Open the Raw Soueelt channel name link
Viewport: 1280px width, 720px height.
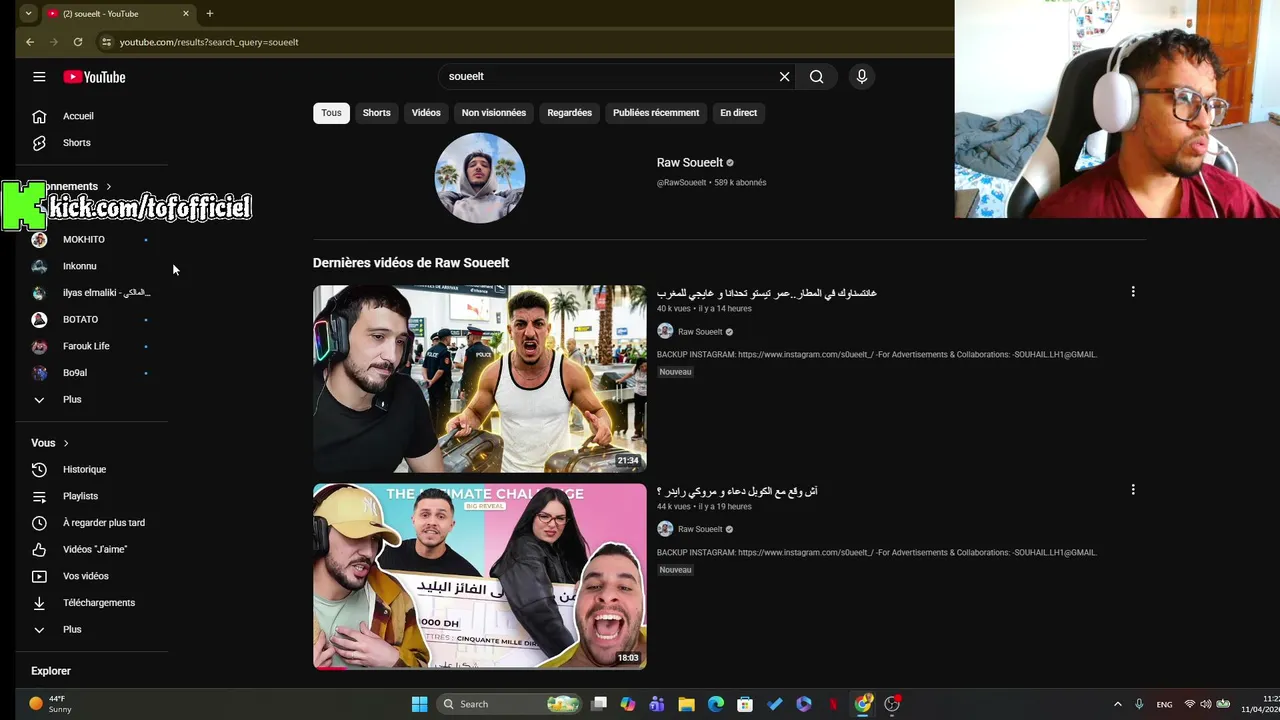tap(690, 162)
